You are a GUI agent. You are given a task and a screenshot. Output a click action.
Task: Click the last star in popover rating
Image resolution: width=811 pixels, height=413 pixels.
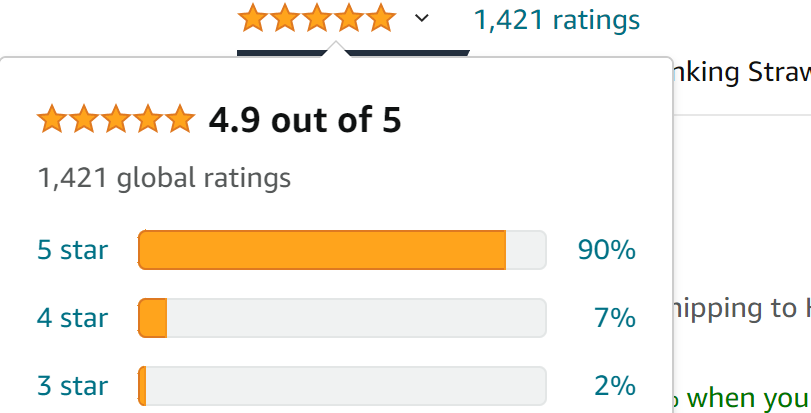pos(180,118)
